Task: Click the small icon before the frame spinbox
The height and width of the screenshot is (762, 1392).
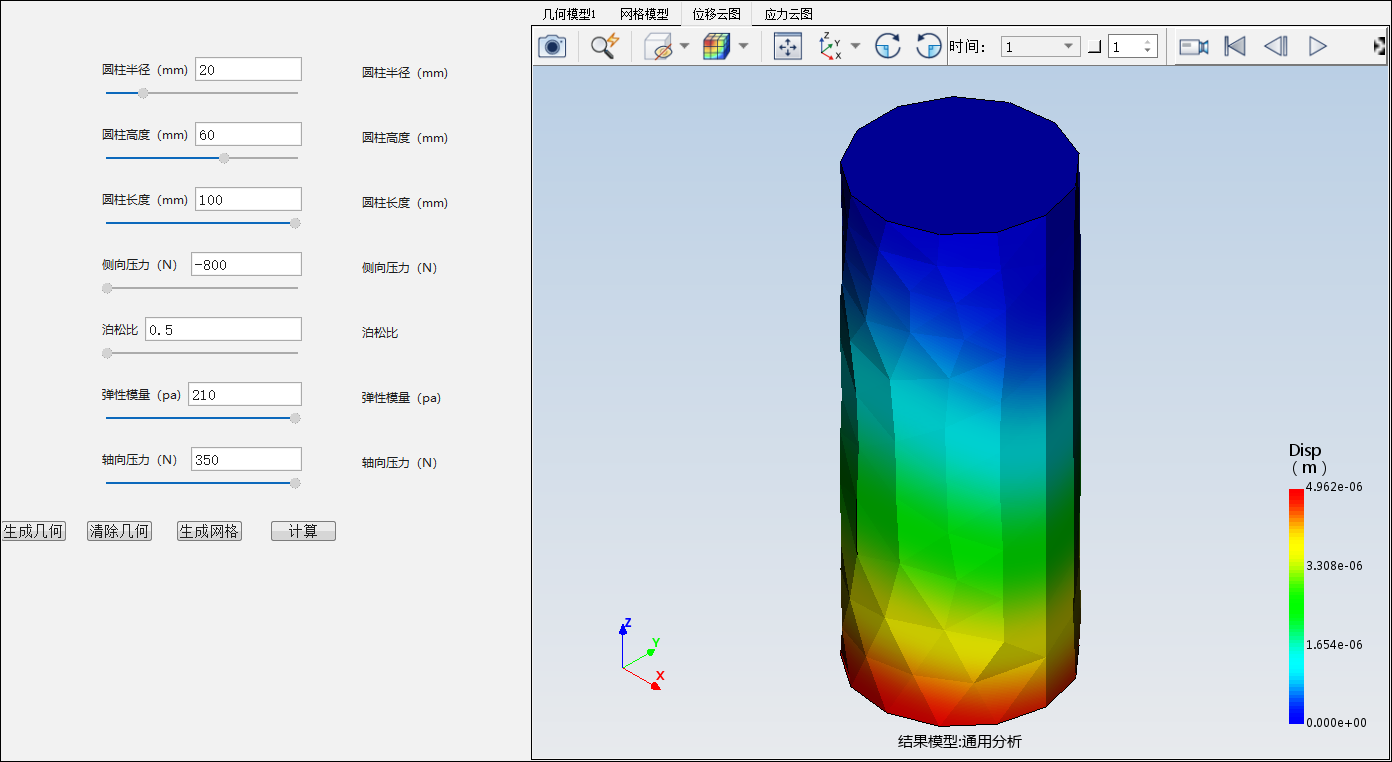Action: pos(1094,47)
